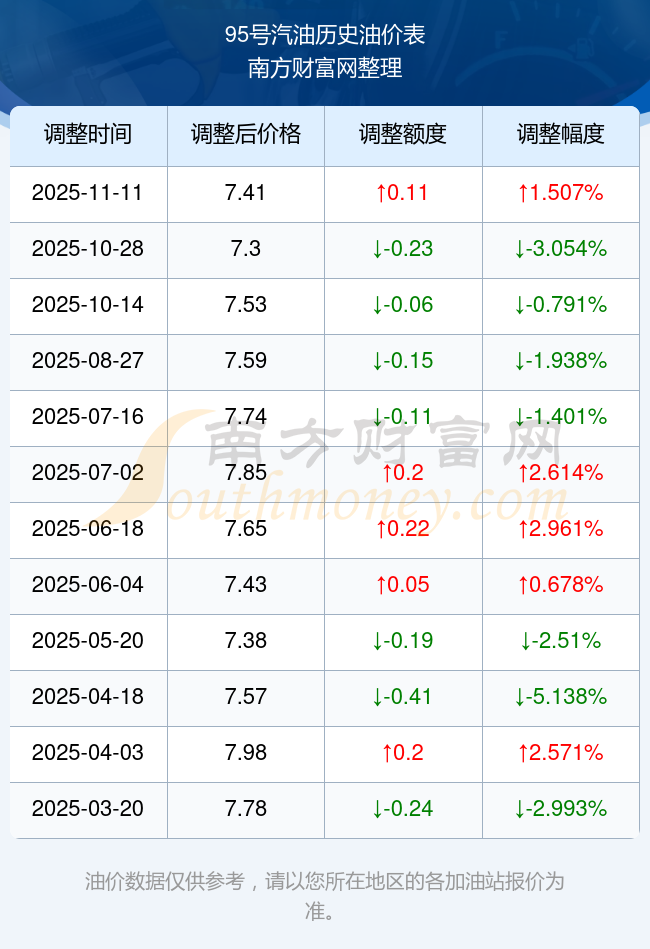Click the 95号汽油历史油价表 title text
The width and height of the screenshot is (650, 949).
click(x=325, y=36)
